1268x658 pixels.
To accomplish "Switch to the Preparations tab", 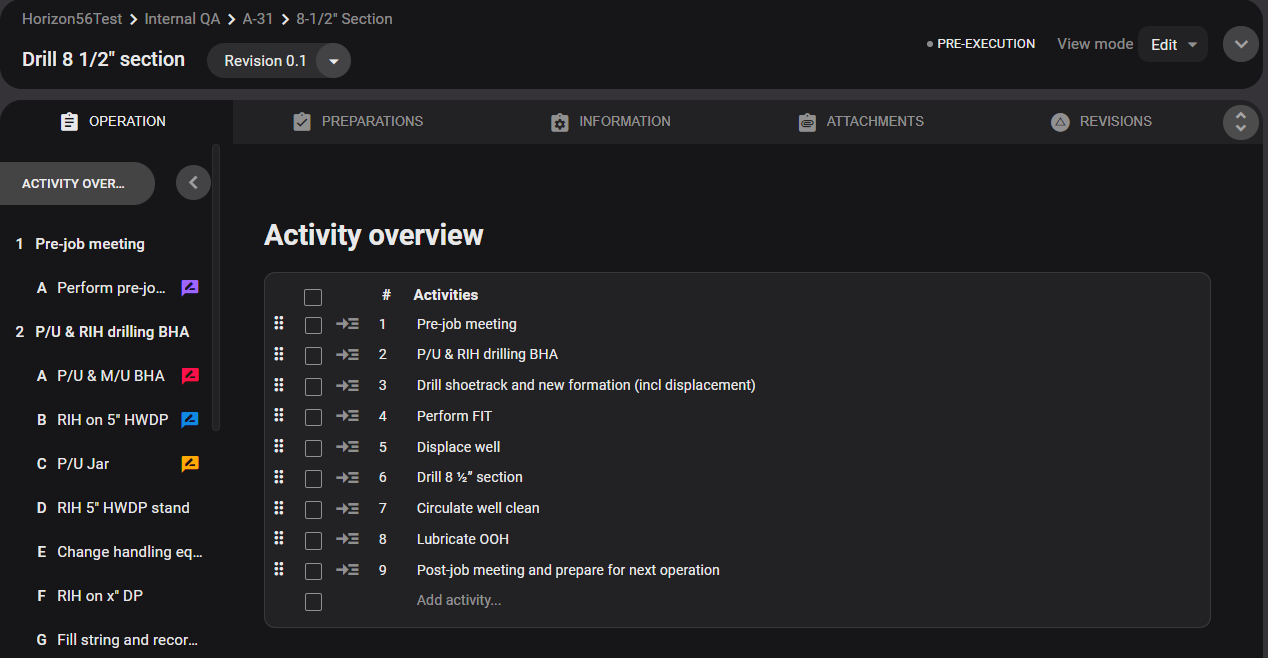I will pos(357,121).
